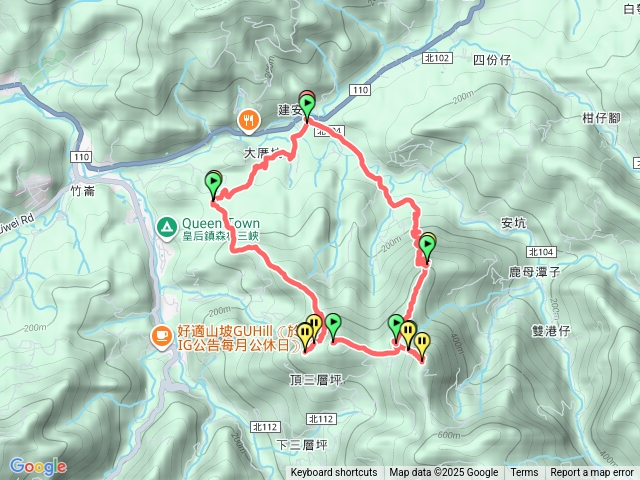Click the Queen Town 皇后鎮森林 label
Viewport: 640px width, 480px height.
pyautogui.click(x=220, y=229)
